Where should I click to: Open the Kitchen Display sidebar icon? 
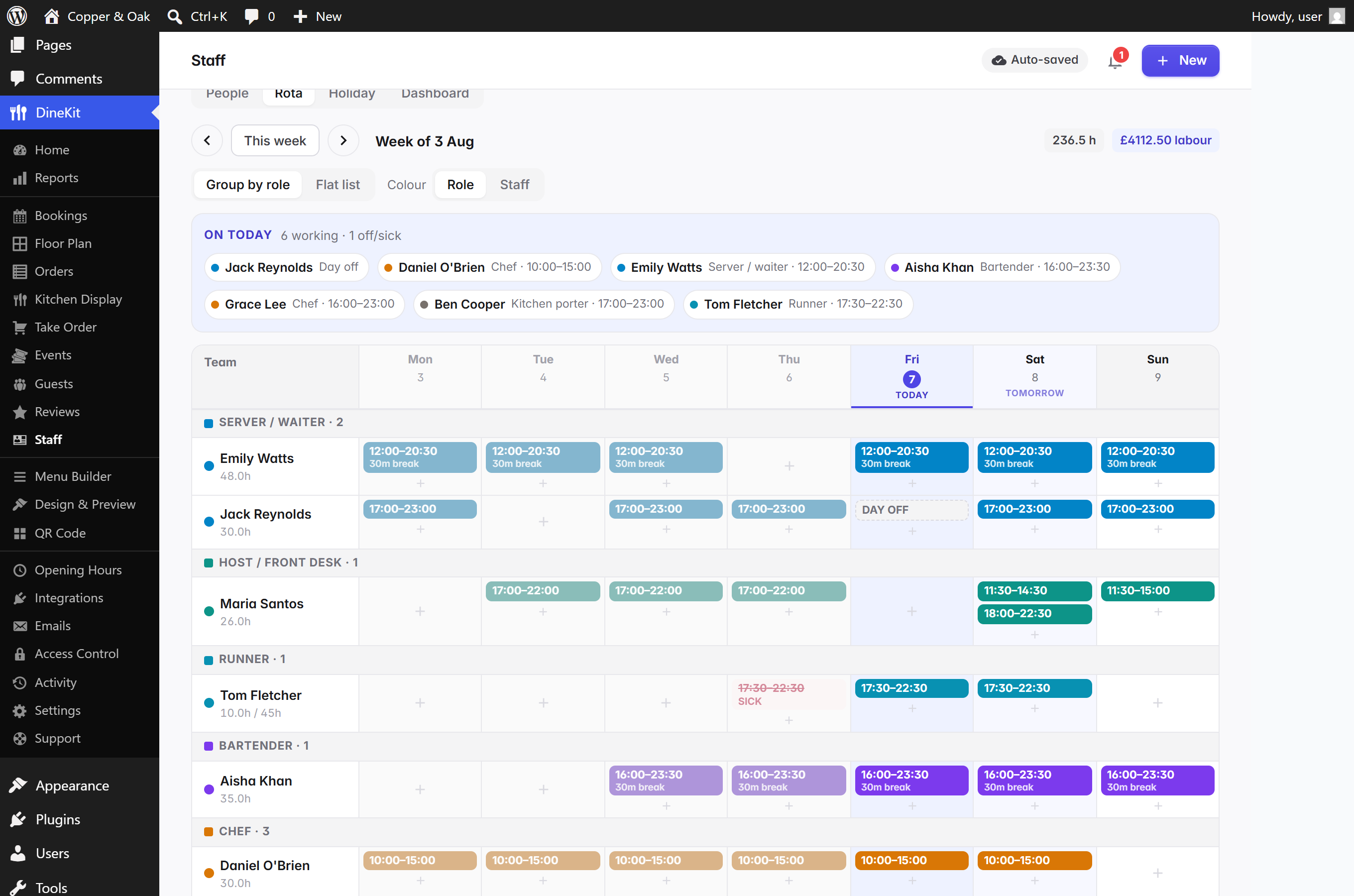tap(20, 300)
